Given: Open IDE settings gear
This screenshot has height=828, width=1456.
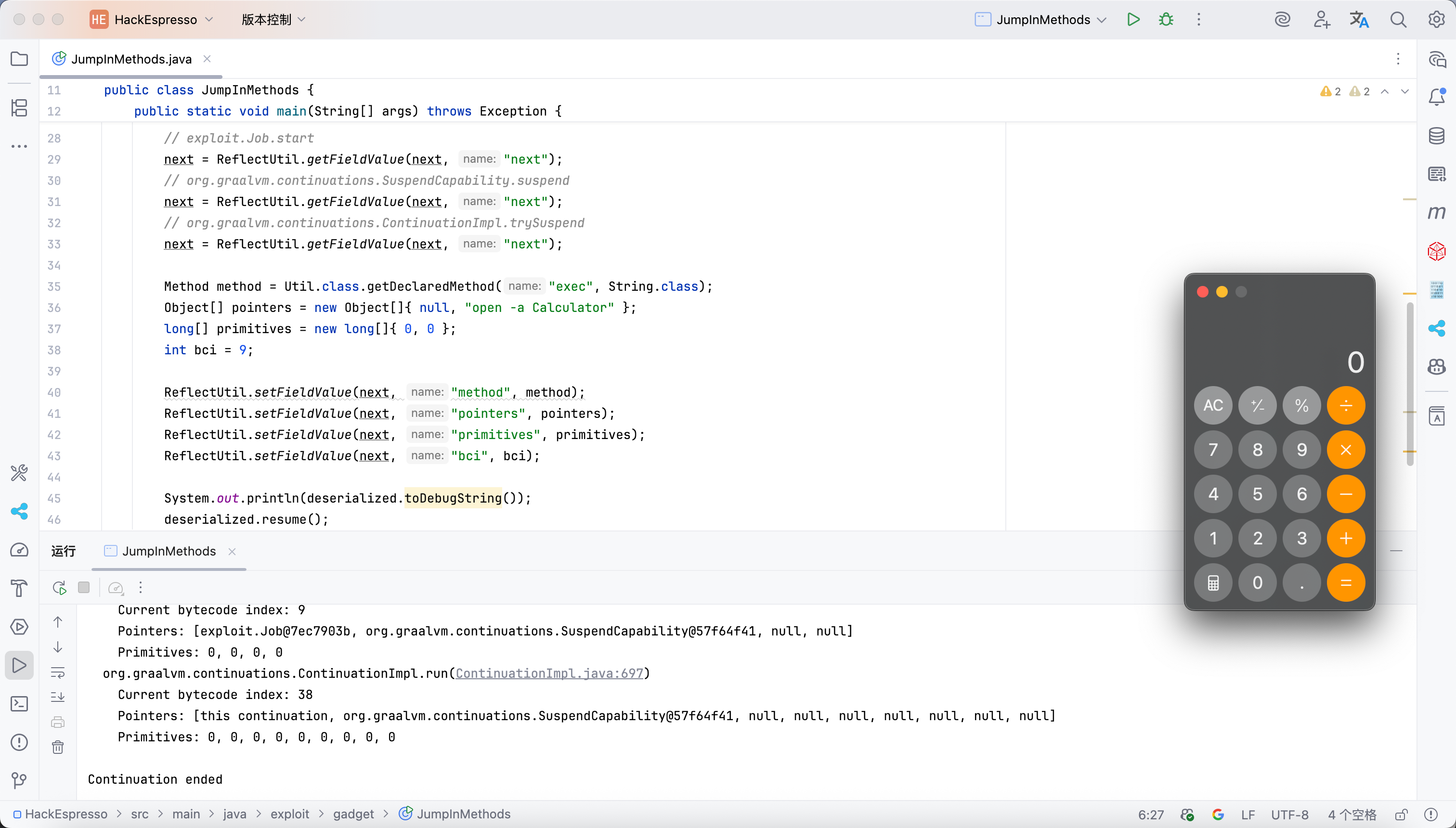Looking at the screenshot, I should 1437,19.
